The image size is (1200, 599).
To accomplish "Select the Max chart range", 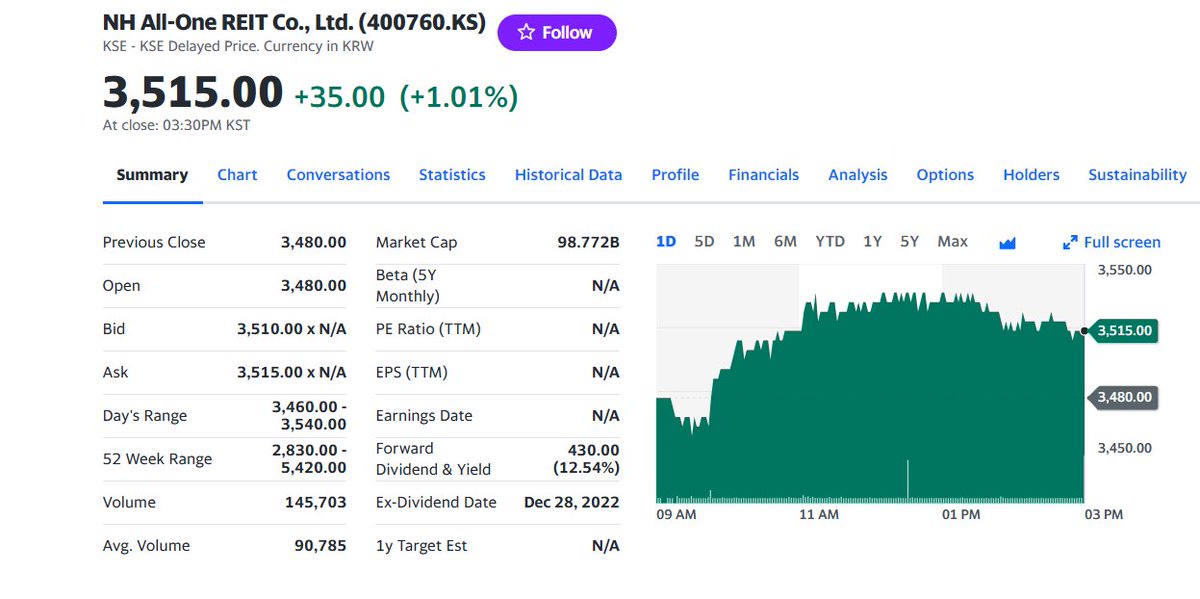I will [x=952, y=242].
